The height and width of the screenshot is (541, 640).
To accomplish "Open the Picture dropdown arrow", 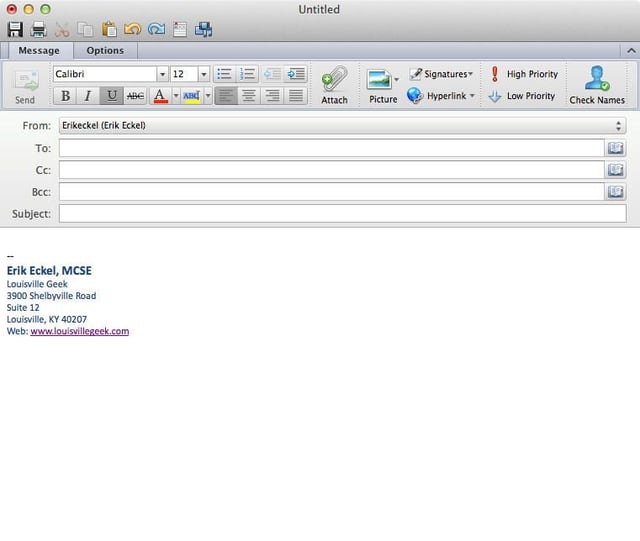I will [396, 79].
